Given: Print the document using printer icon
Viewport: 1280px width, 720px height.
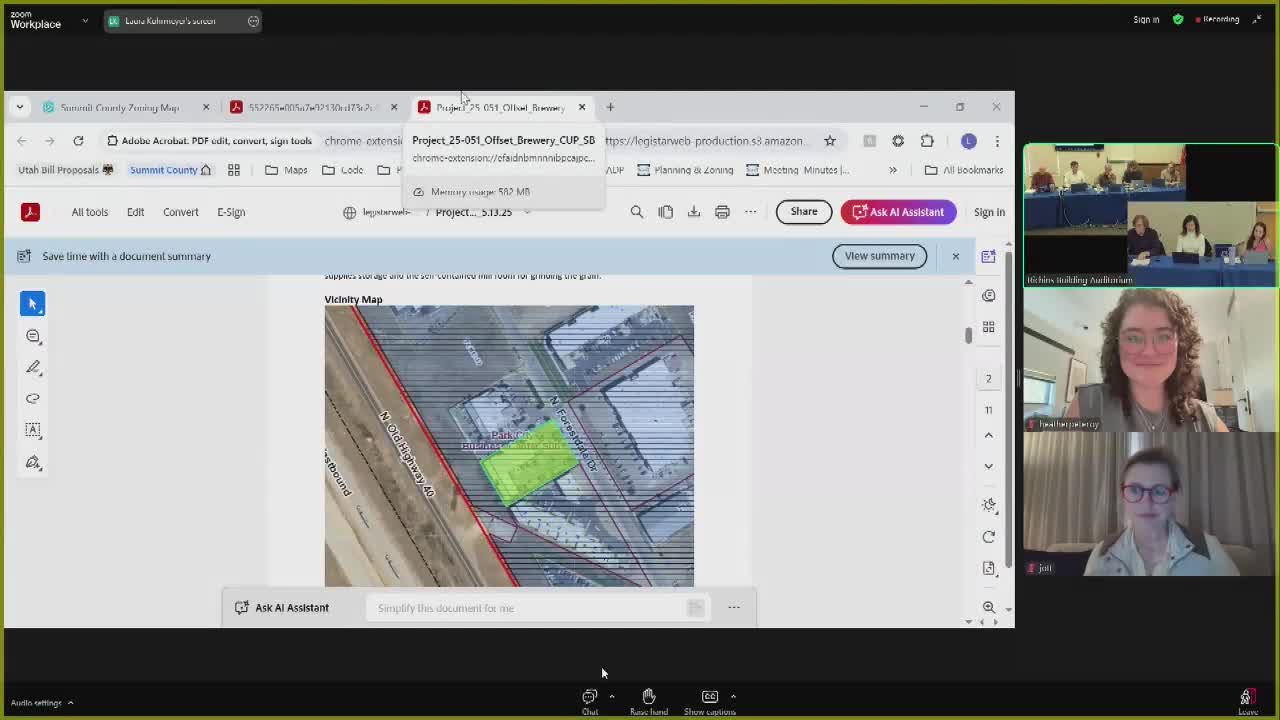Looking at the screenshot, I should pyautogui.click(x=722, y=212).
